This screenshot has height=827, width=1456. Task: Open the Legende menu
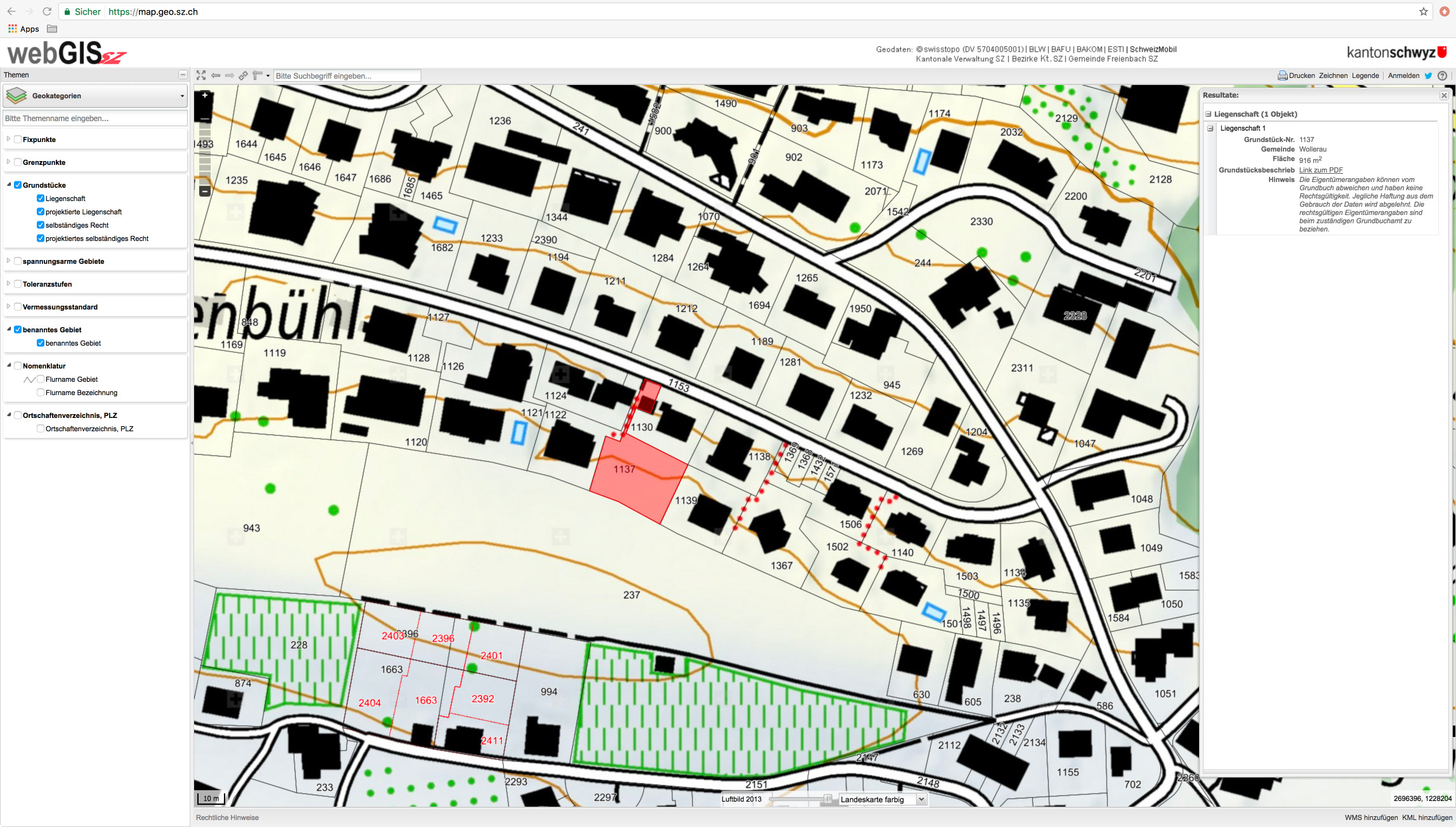1365,75
